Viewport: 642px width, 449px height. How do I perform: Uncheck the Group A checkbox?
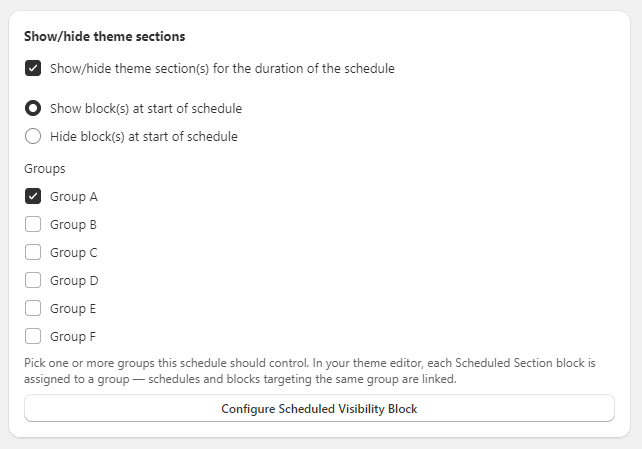33,196
